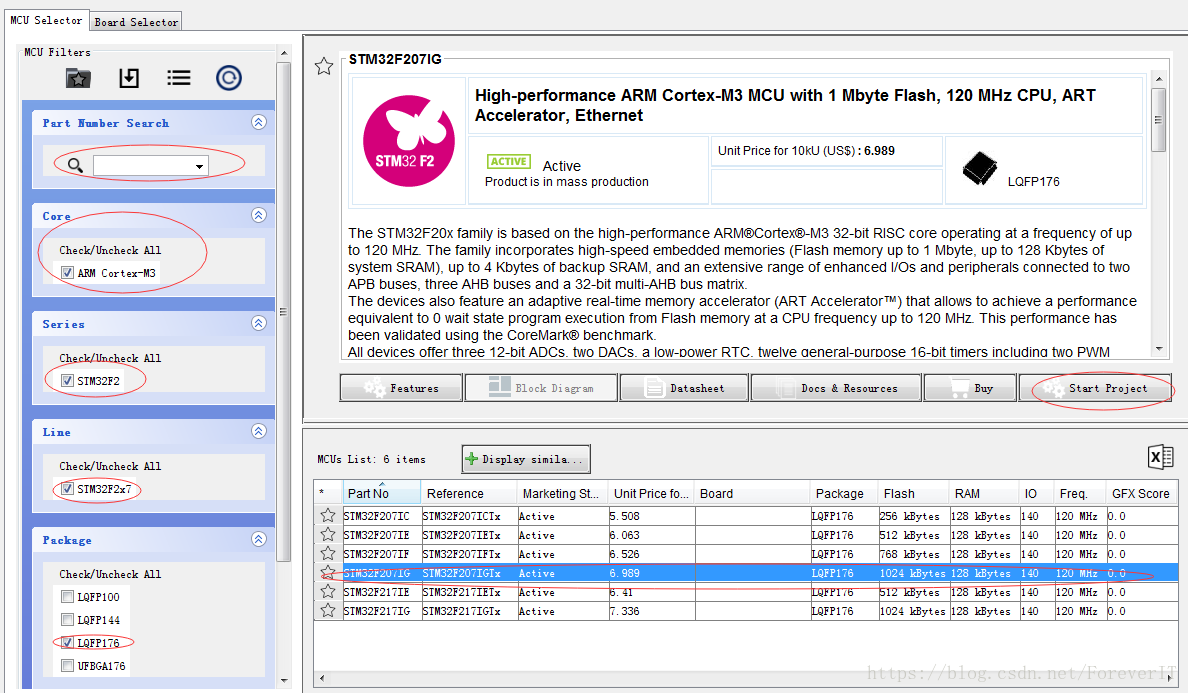The width and height of the screenshot is (1188, 693).
Task: Toggle the STM32F2x7 line checkbox
Action: point(67,489)
